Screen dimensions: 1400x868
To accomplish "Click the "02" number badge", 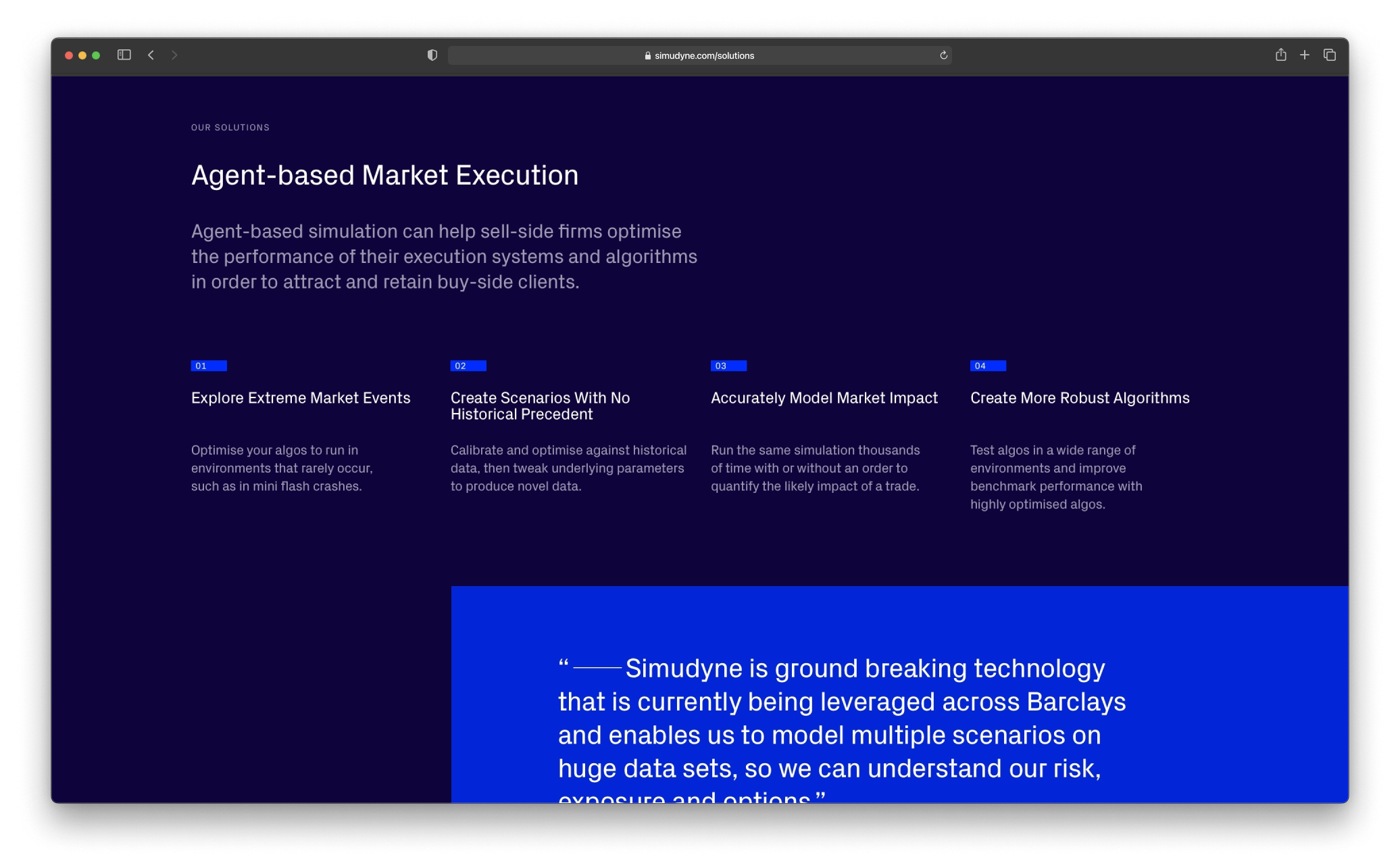I will tap(468, 366).
